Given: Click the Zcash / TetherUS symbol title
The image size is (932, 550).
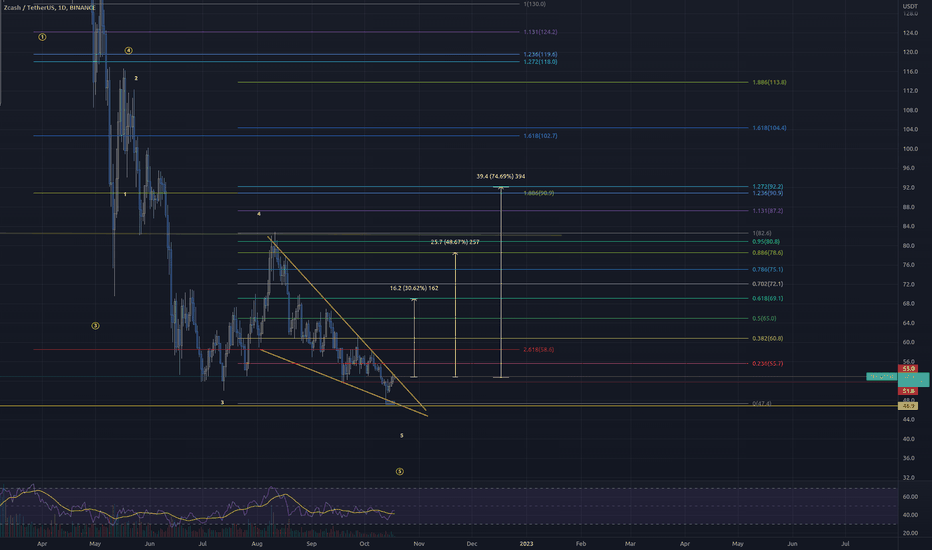Looking at the screenshot, I should coord(50,8).
